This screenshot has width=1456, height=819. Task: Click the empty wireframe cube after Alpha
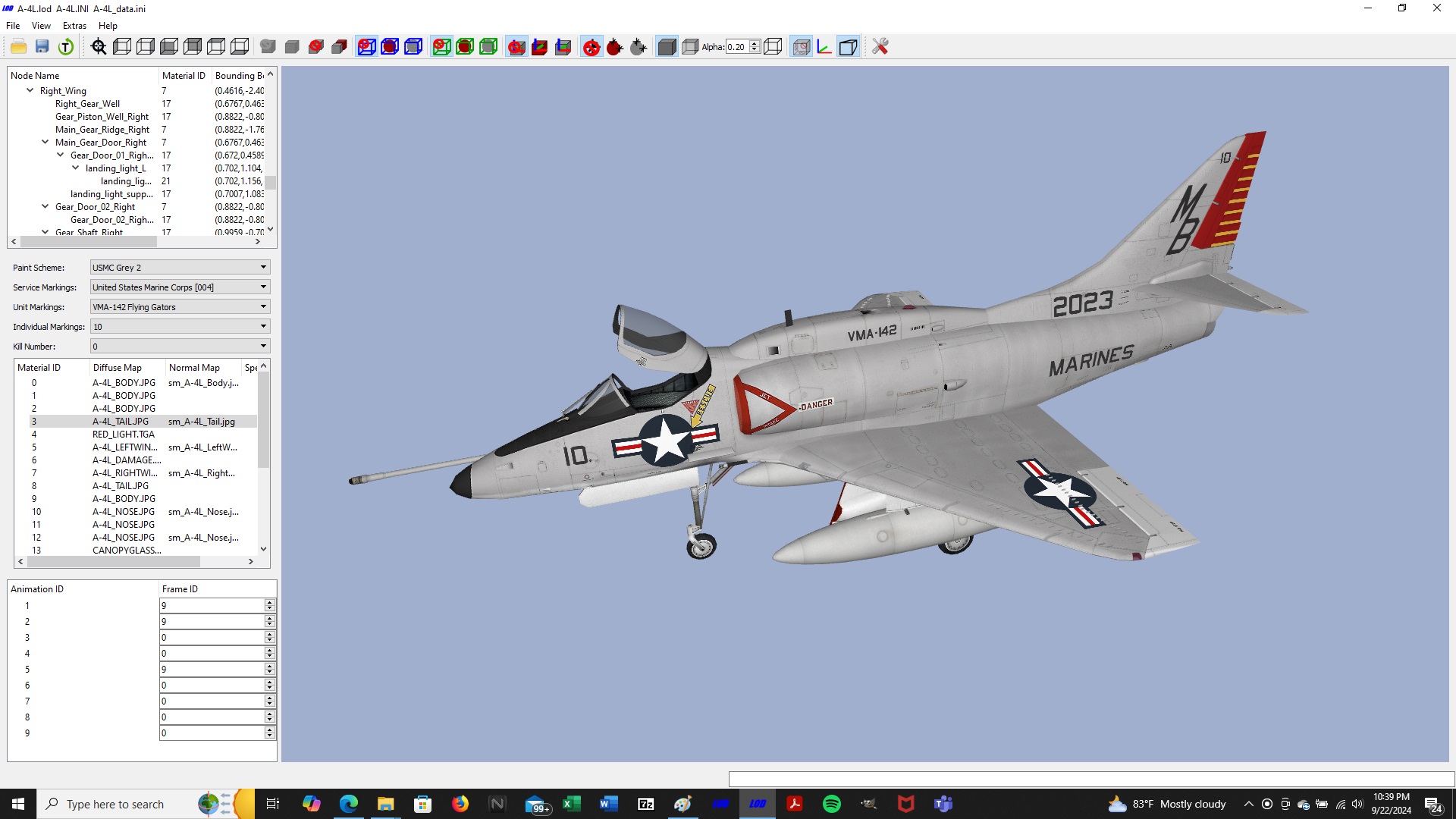(773, 47)
